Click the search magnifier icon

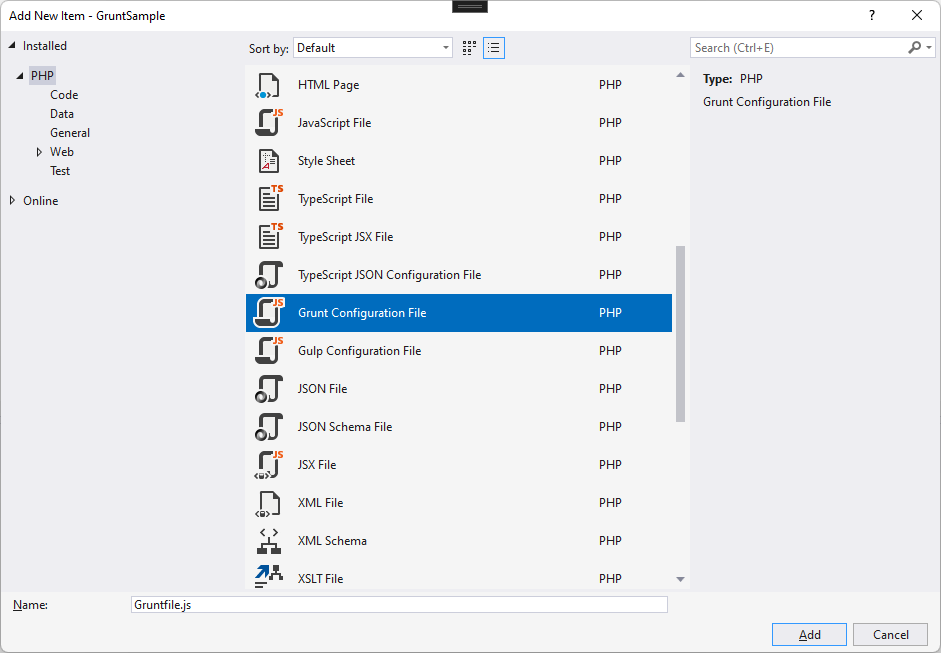coord(915,47)
